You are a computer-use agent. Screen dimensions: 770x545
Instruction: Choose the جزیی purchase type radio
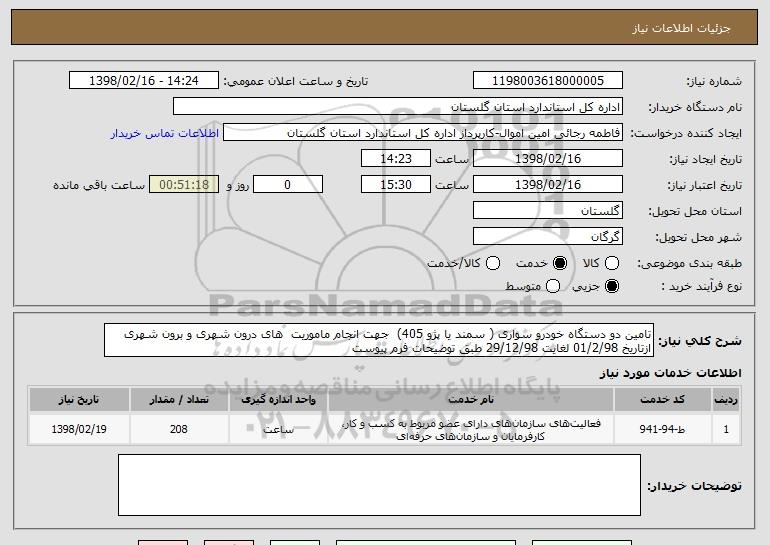(612, 286)
